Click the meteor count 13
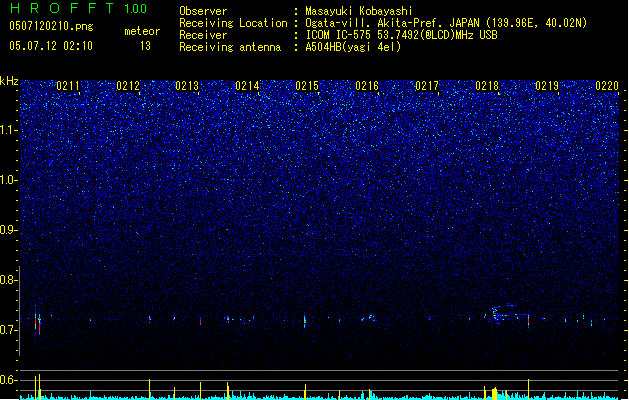The height and width of the screenshot is (400, 629). pyautogui.click(x=145, y=46)
